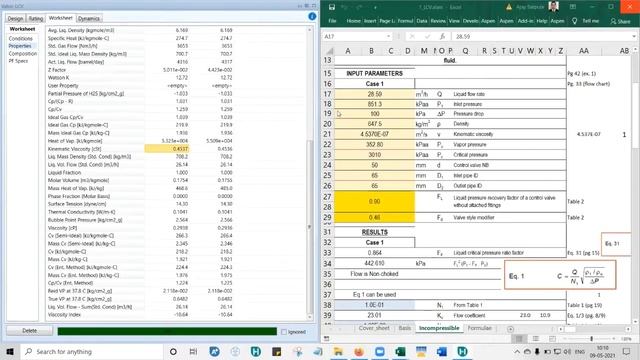Open the Design tab in valve window
640x360 pixels.
[x=15, y=19]
